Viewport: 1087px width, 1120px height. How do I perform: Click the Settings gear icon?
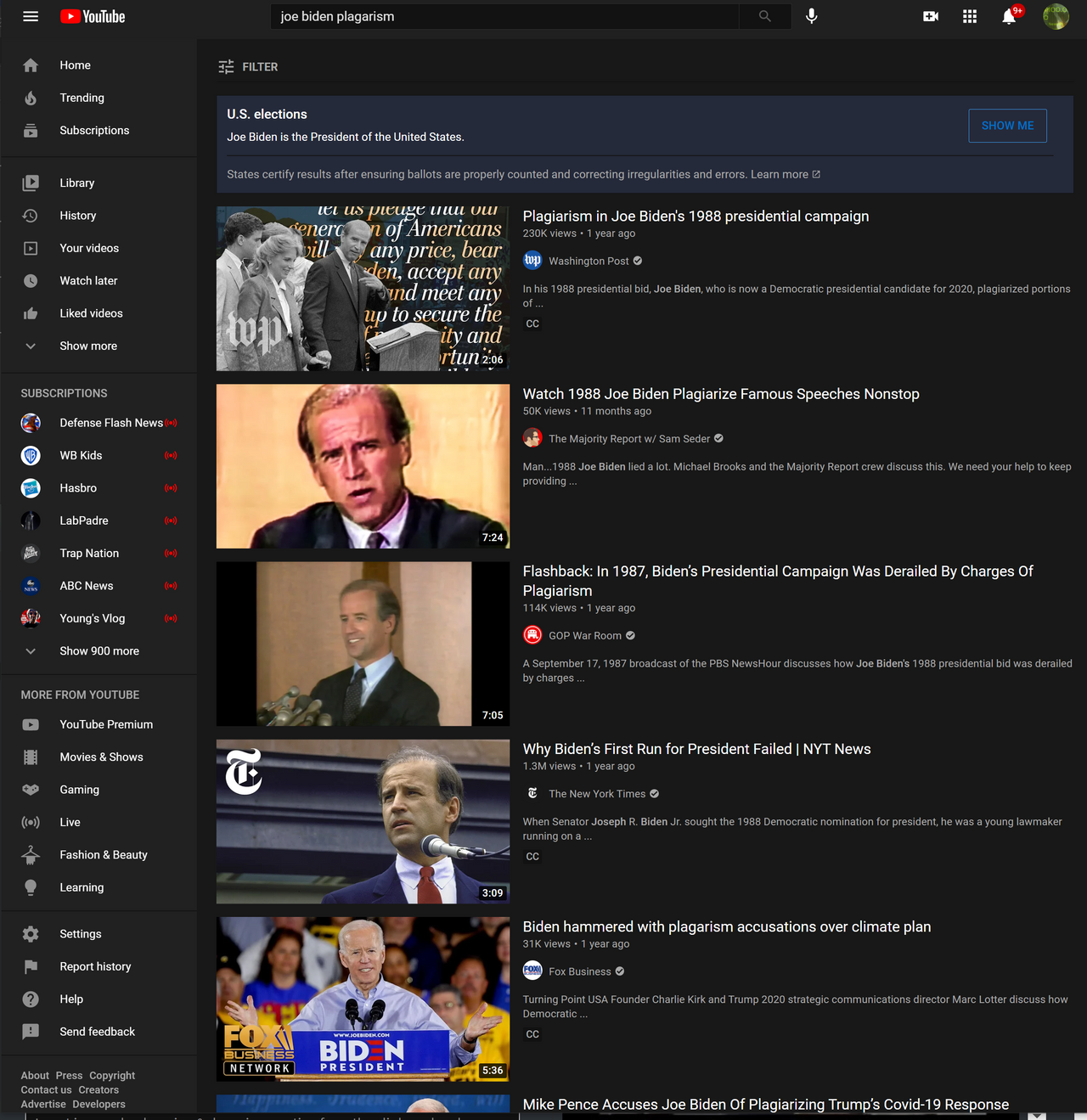pyautogui.click(x=31, y=934)
